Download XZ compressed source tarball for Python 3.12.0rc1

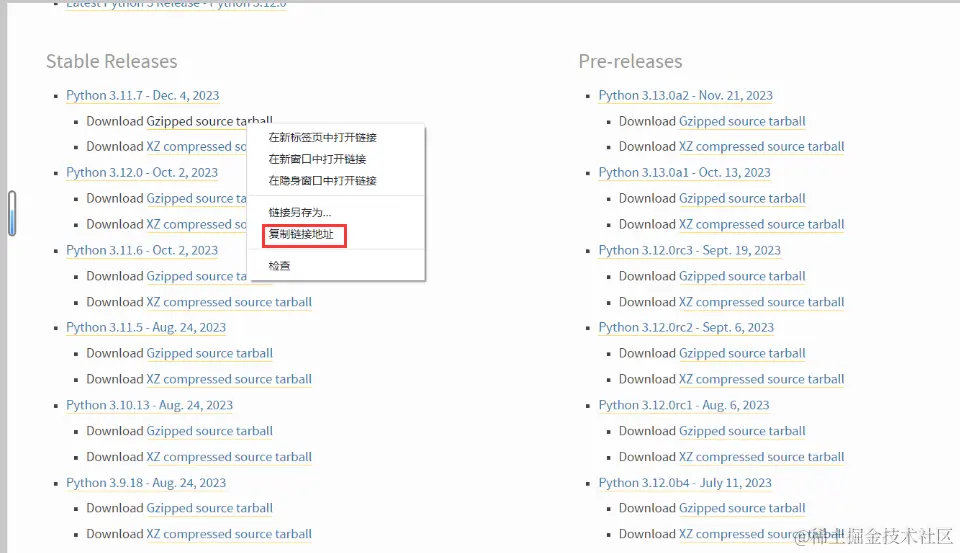tap(762, 457)
